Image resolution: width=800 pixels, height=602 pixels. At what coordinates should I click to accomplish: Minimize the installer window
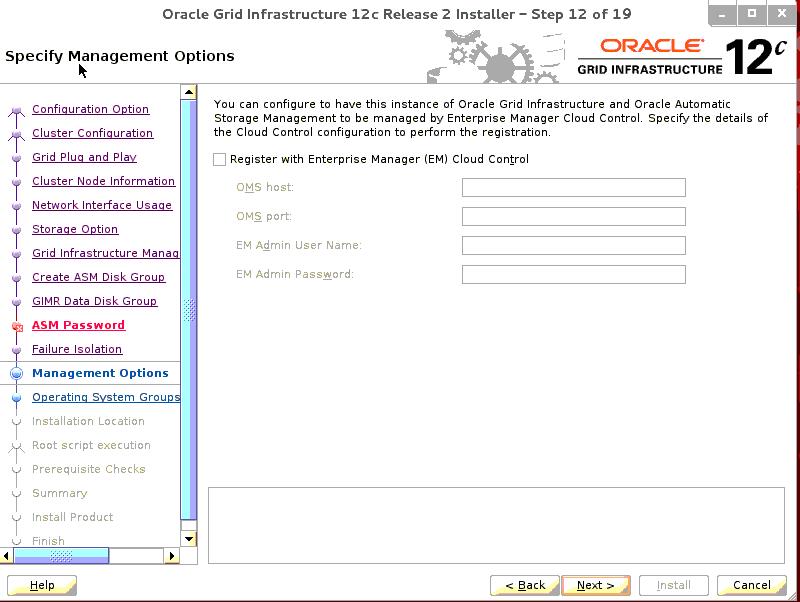722,14
